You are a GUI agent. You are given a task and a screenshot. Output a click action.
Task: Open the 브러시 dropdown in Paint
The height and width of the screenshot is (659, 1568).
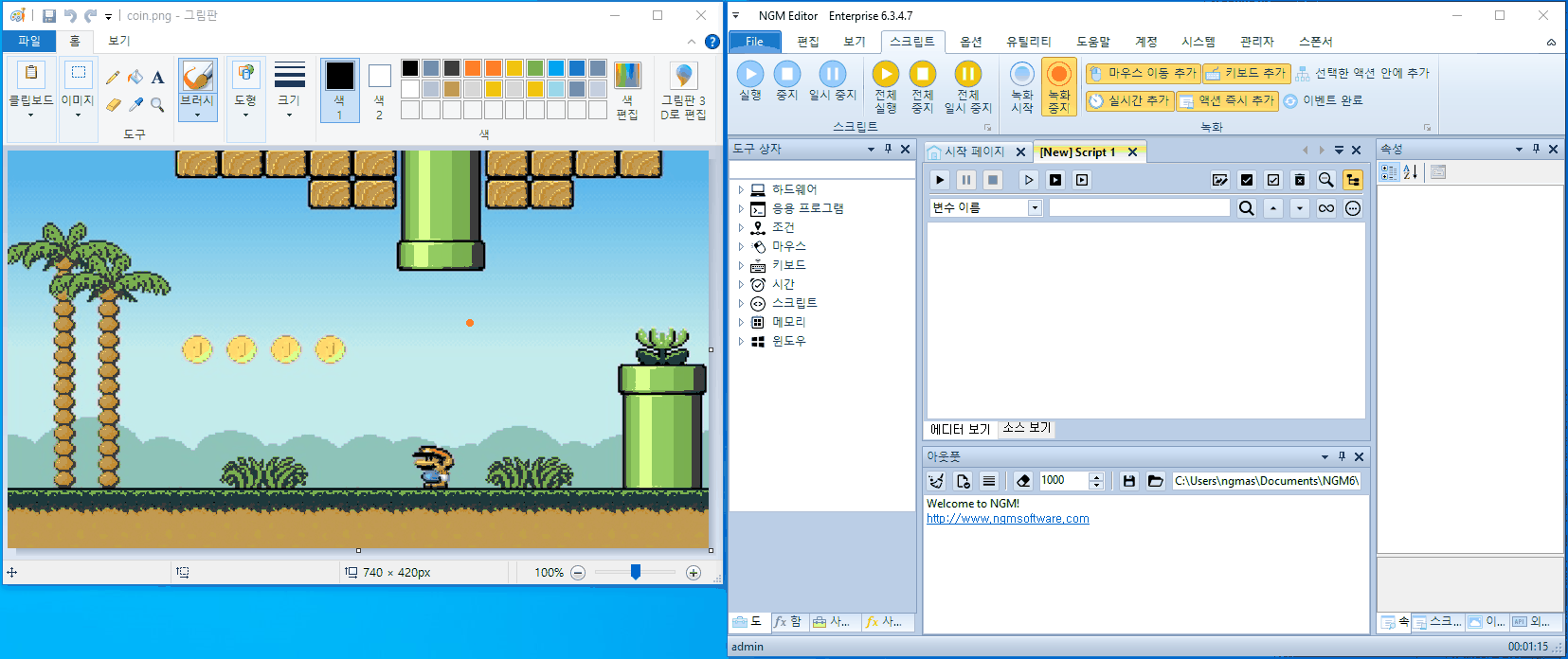pos(197,109)
